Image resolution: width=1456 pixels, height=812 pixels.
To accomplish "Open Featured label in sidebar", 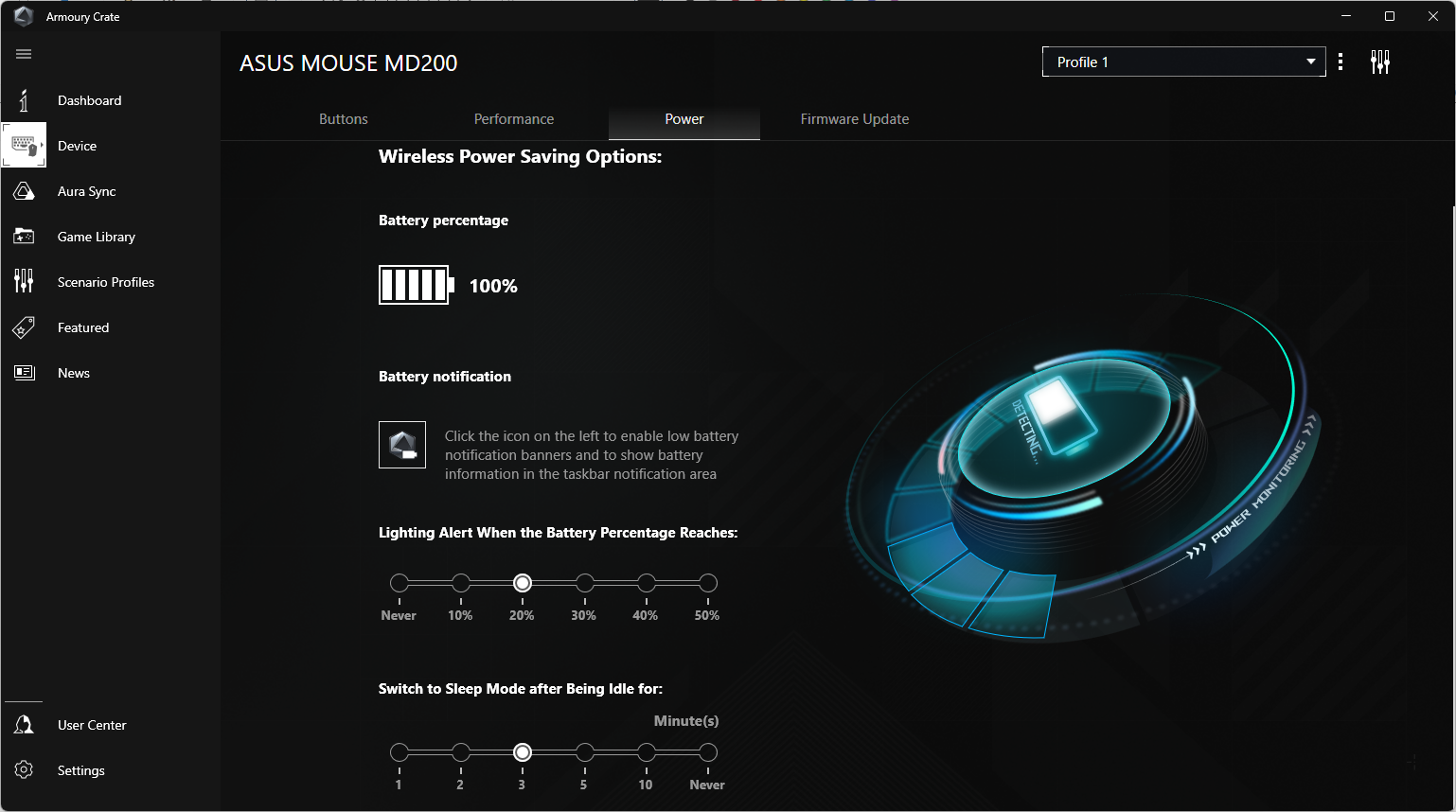I will [x=83, y=327].
